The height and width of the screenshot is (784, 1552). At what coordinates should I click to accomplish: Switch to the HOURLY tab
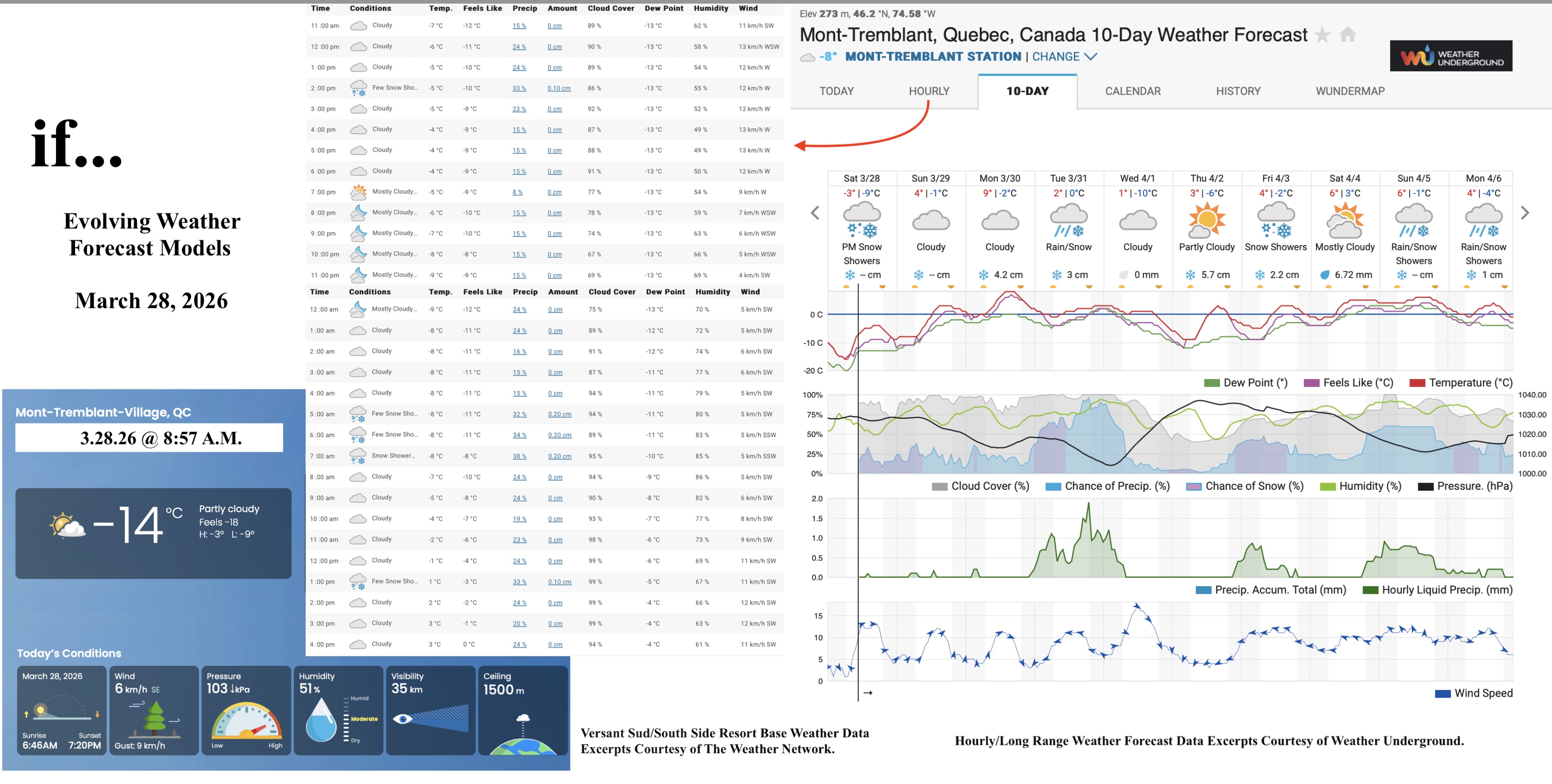pyautogui.click(x=928, y=91)
